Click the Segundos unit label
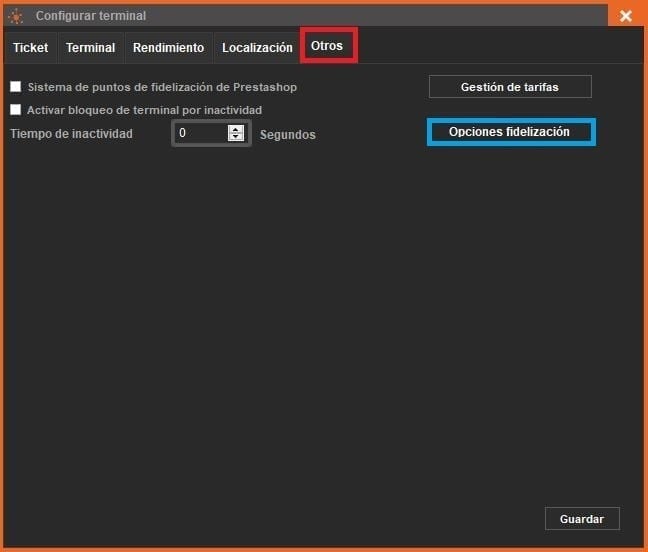The height and width of the screenshot is (552, 648). click(287, 134)
